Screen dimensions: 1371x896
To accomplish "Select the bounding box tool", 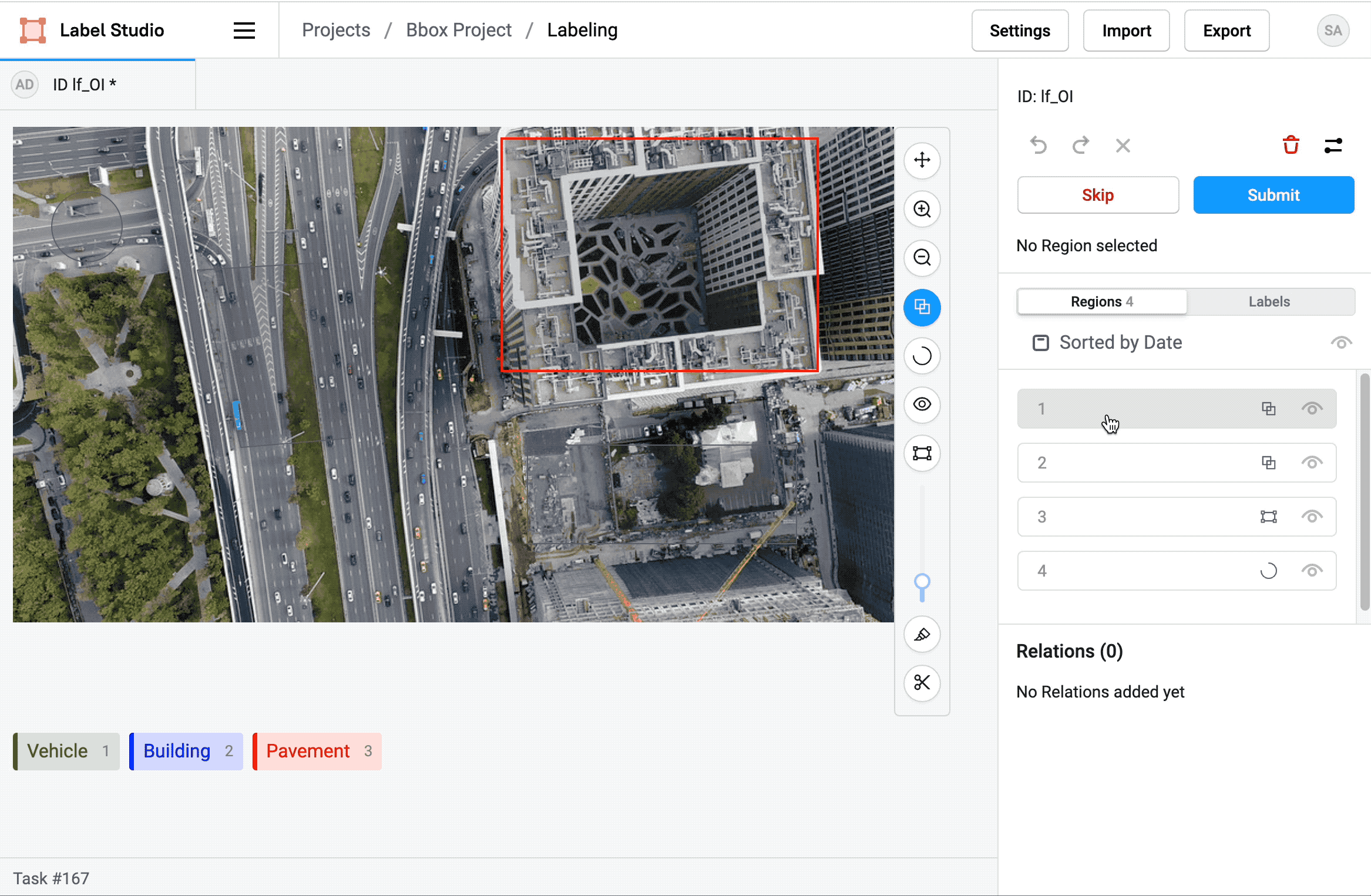I will [x=921, y=452].
